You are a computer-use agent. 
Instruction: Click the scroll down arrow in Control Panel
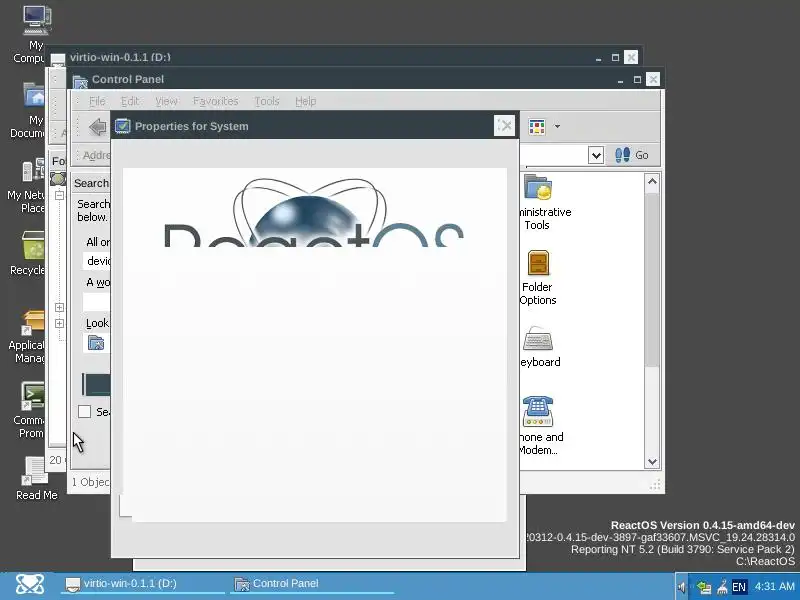[652, 461]
